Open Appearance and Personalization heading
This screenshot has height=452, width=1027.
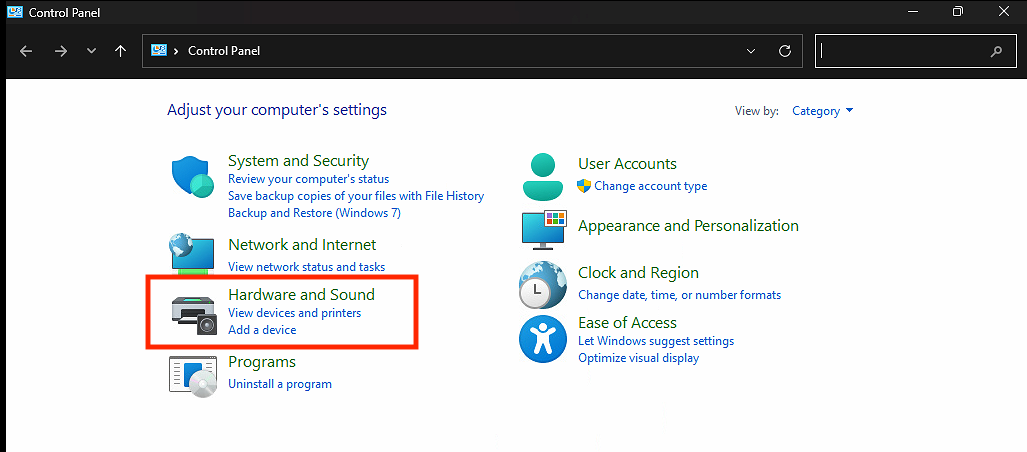coord(688,226)
